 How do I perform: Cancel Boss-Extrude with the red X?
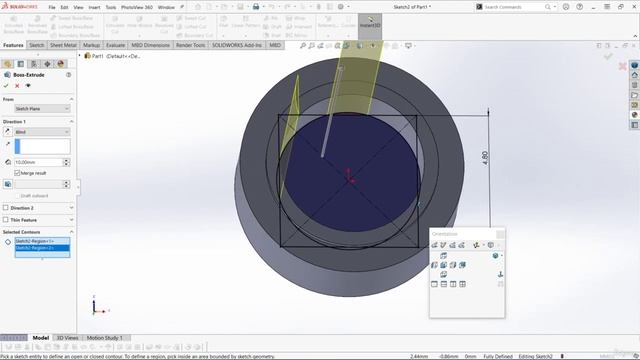[17, 86]
